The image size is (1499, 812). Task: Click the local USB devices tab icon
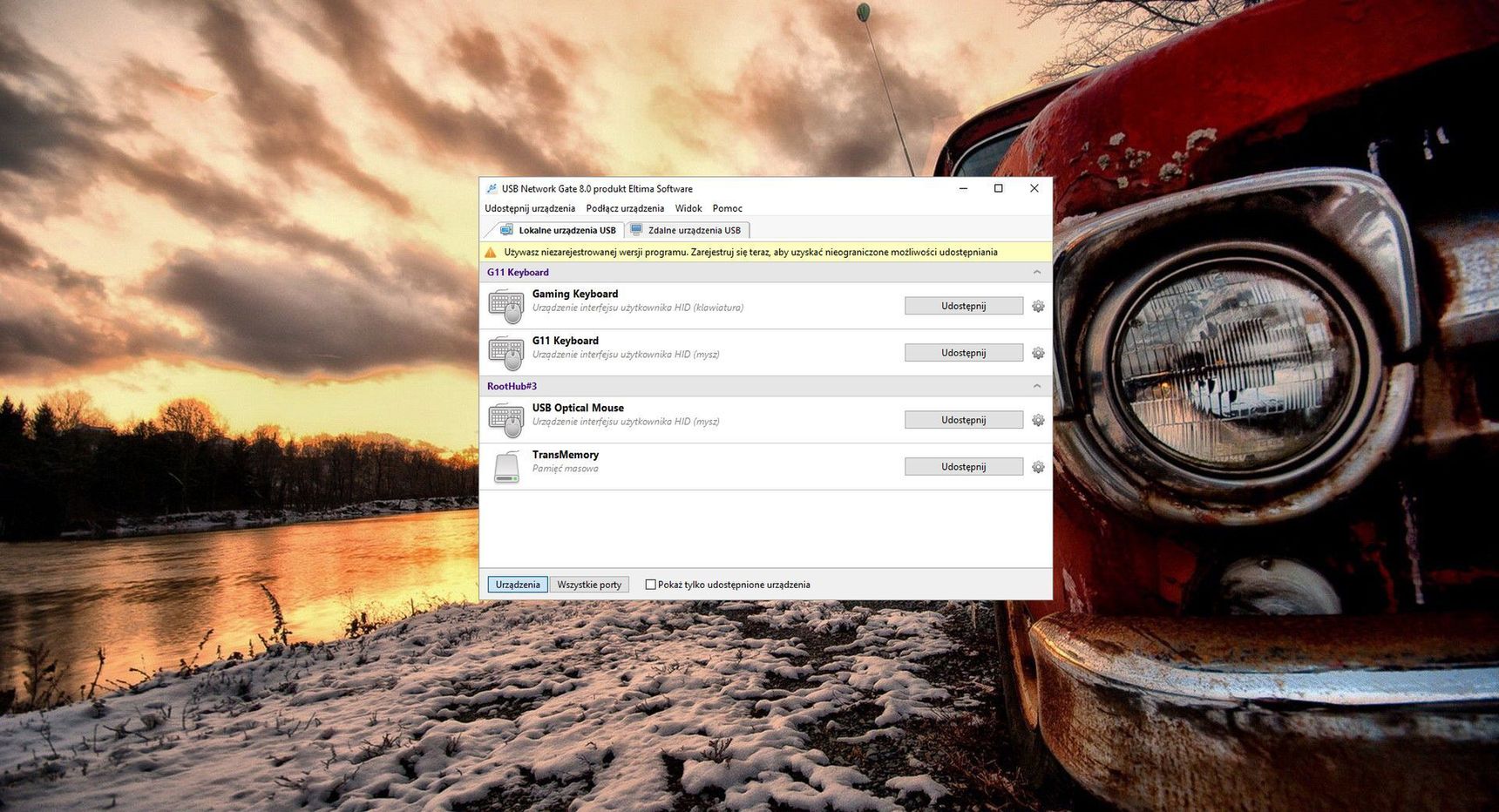click(x=506, y=230)
